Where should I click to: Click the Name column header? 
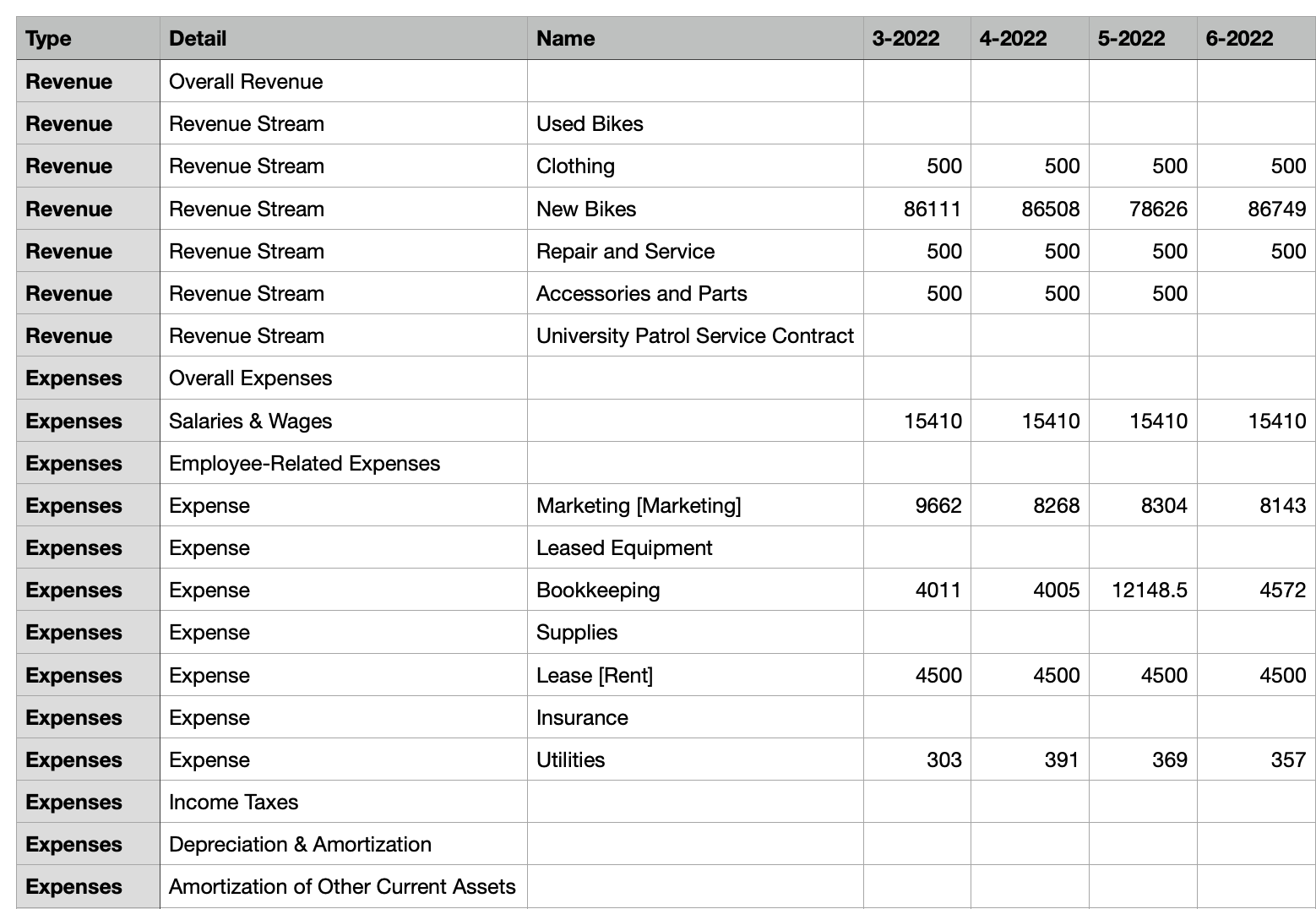(x=695, y=38)
